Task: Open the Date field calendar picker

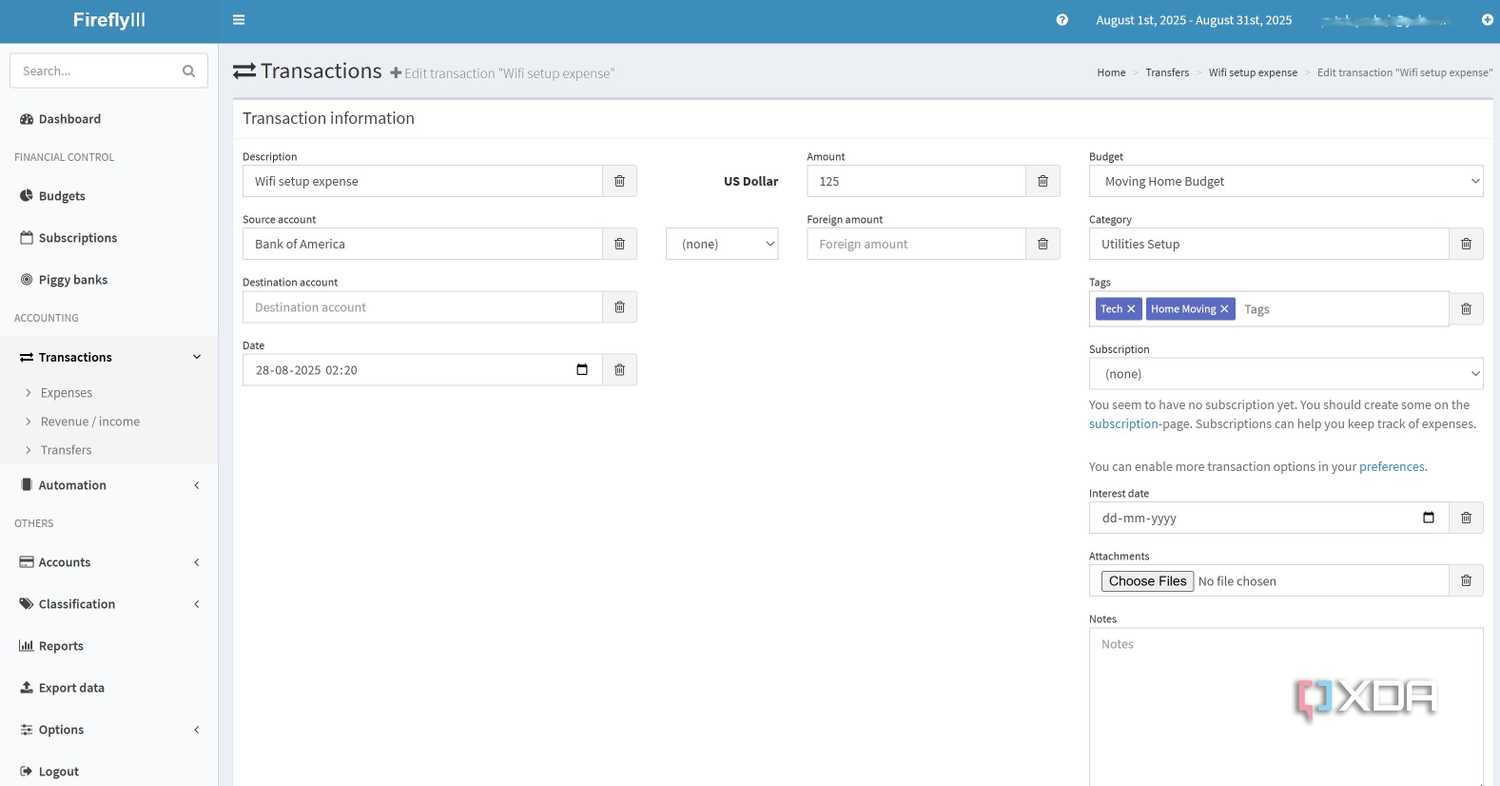Action: (x=582, y=370)
